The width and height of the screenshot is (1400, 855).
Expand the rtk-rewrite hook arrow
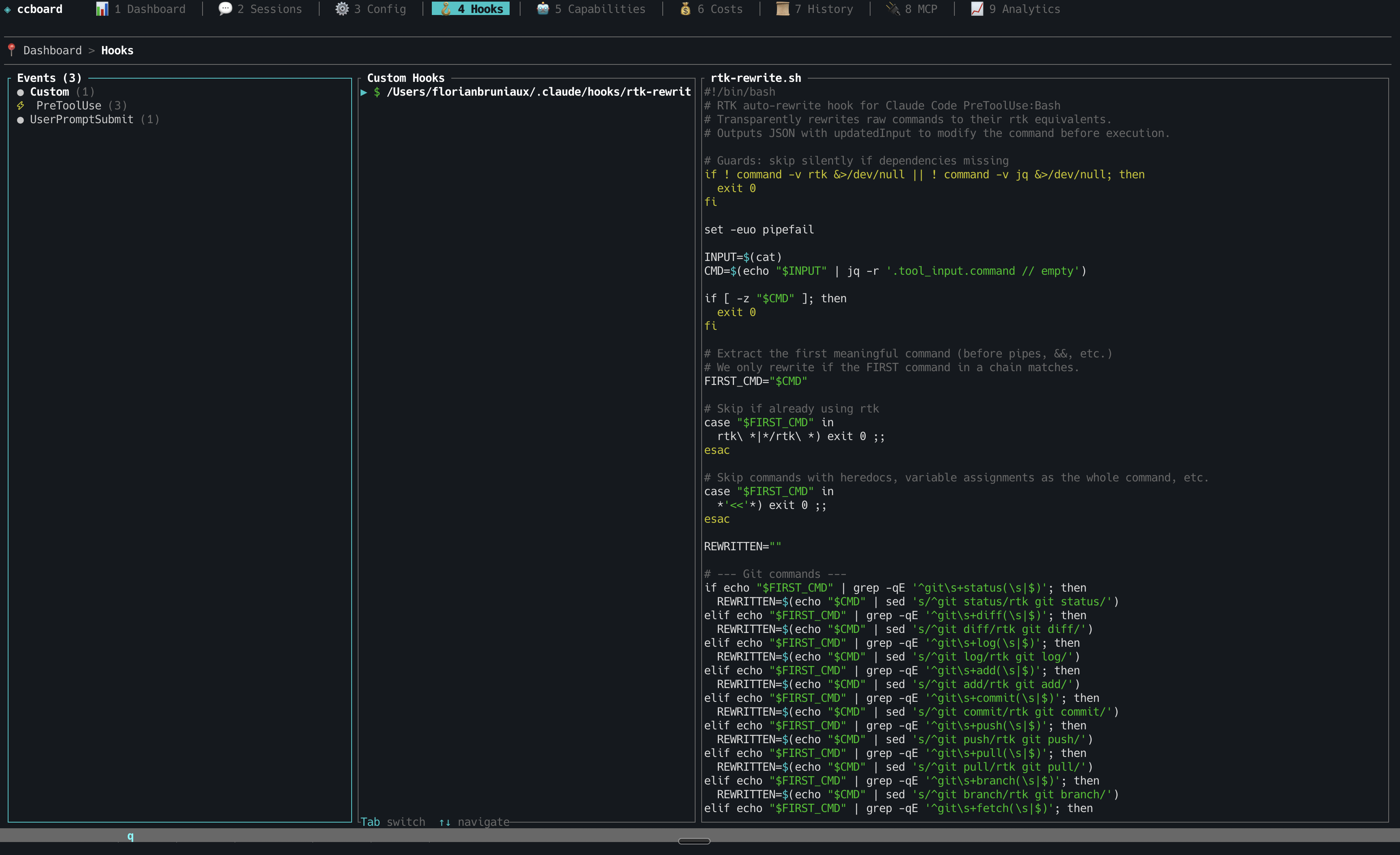pyautogui.click(x=364, y=92)
